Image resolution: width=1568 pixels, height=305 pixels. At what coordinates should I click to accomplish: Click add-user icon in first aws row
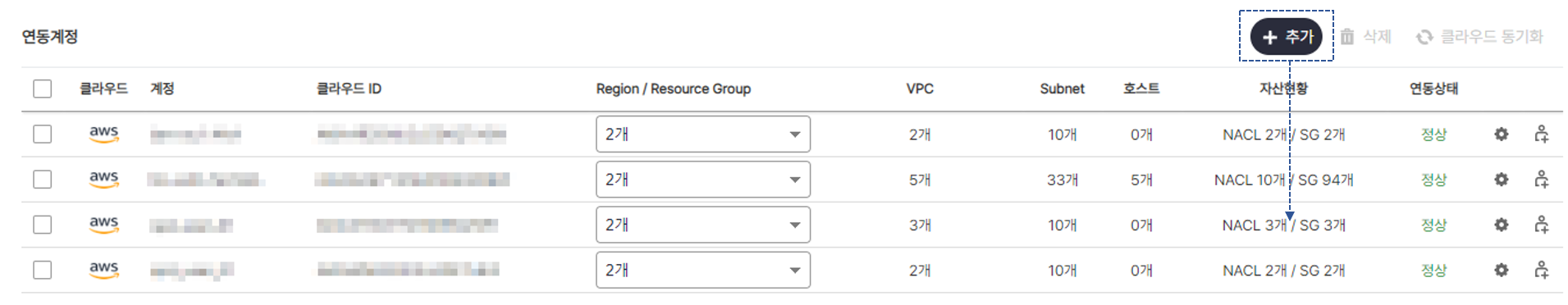click(x=1541, y=134)
